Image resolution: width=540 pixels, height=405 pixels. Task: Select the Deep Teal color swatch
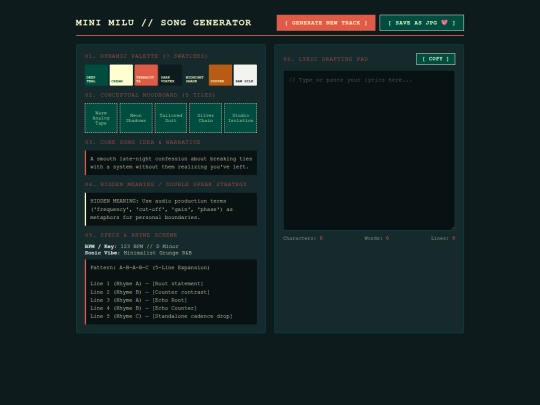pyautogui.click(x=96, y=75)
